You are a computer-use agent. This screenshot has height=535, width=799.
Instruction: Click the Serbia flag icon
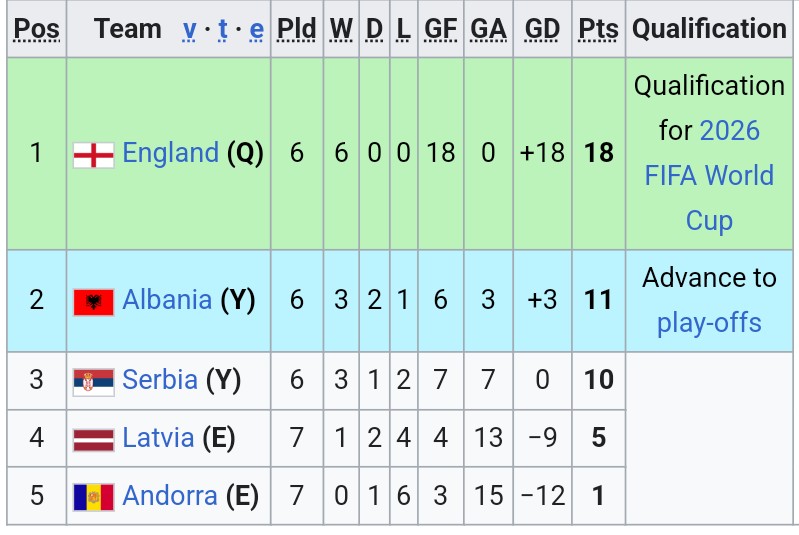(93, 381)
